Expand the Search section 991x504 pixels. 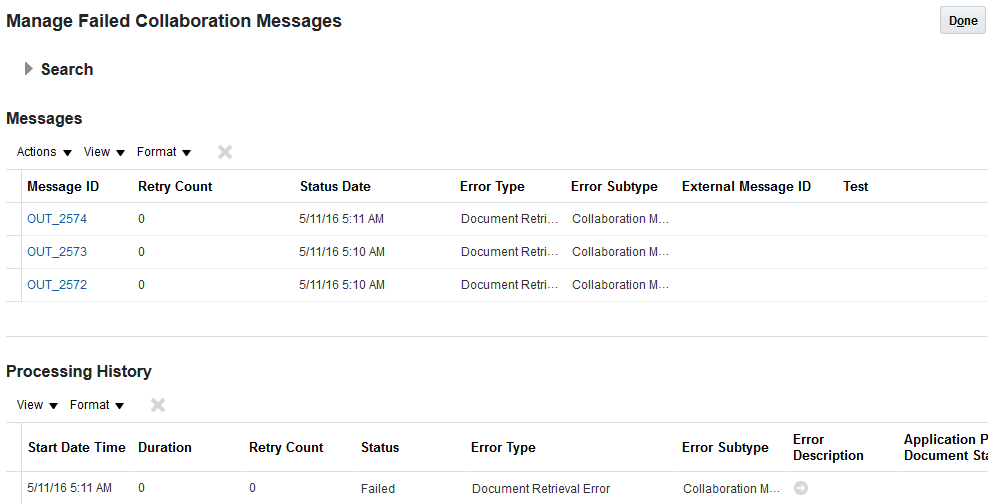click(29, 69)
